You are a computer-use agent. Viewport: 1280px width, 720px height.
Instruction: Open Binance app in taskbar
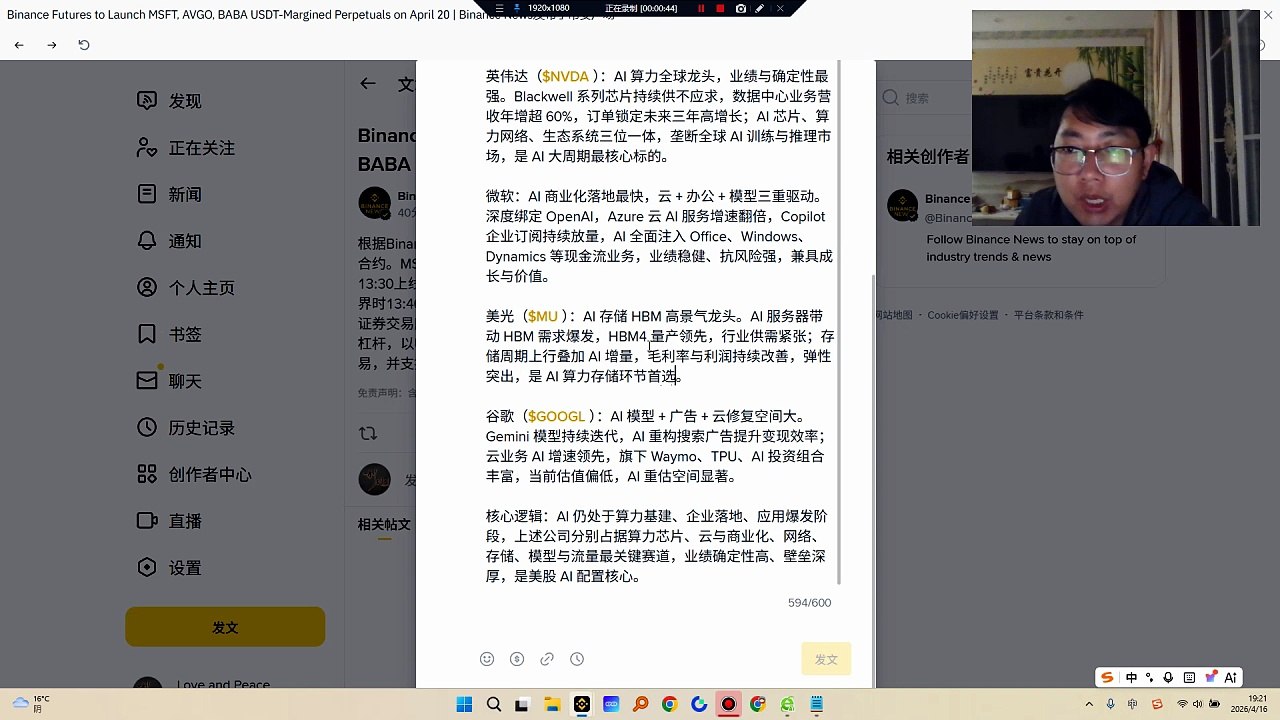[x=582, y=705]
